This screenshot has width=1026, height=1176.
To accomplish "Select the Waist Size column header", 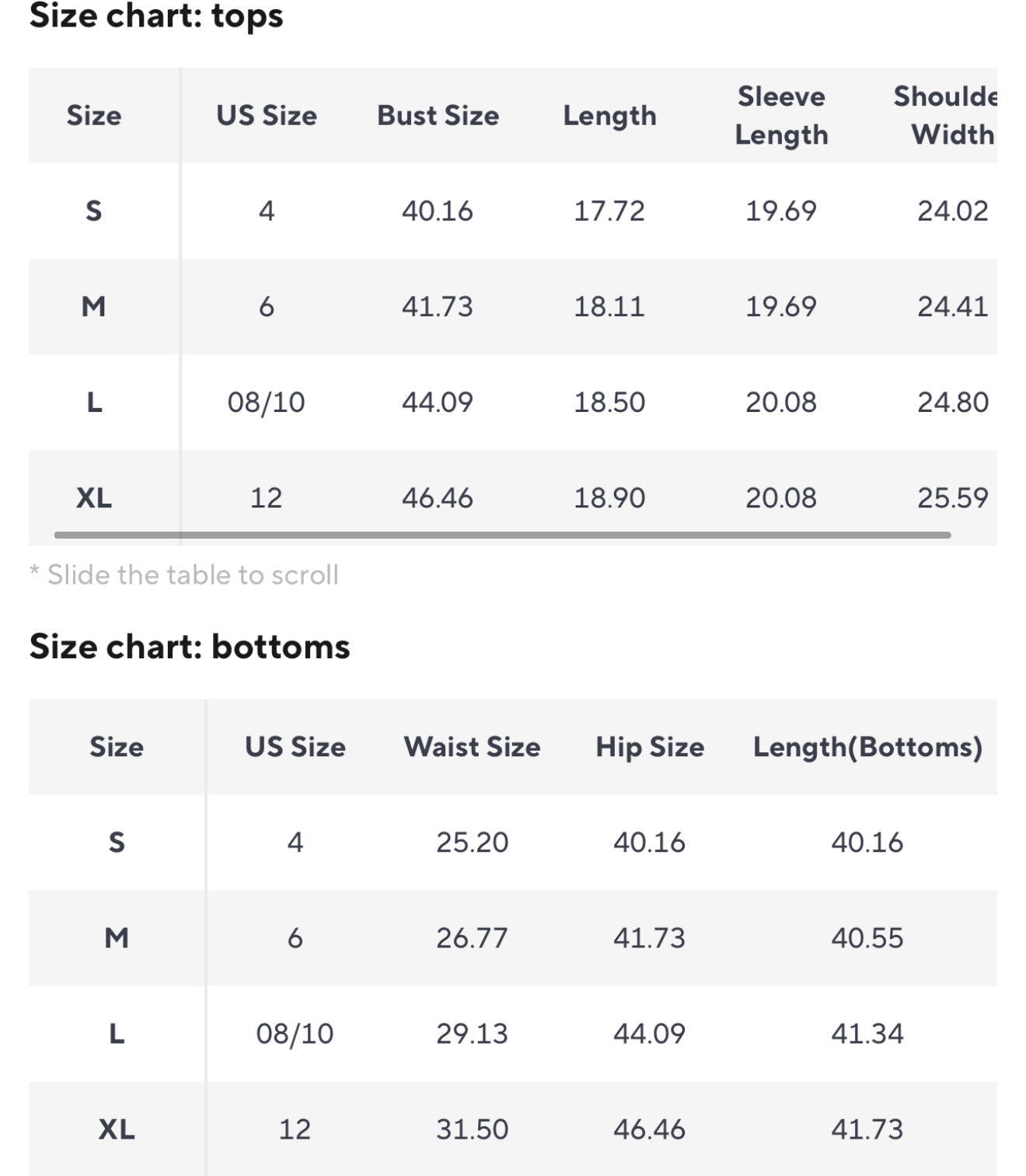I will point(472,747).
